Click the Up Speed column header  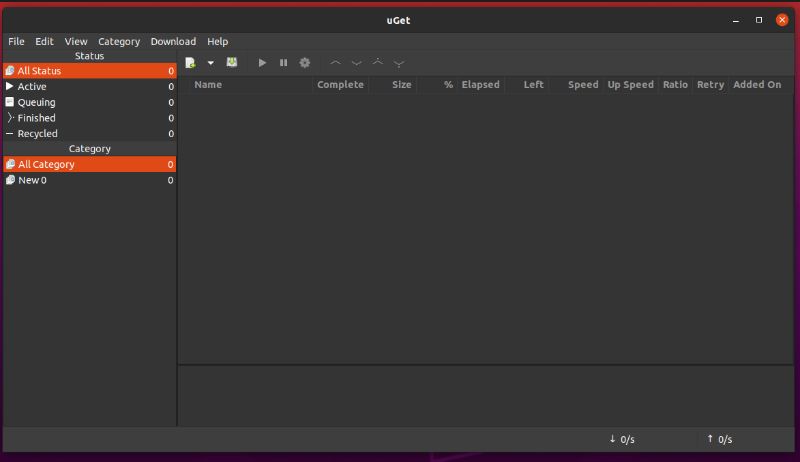(630, 85)
